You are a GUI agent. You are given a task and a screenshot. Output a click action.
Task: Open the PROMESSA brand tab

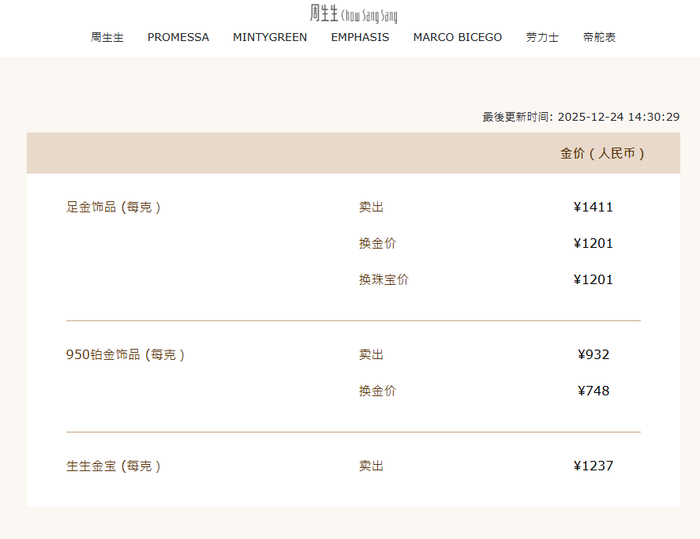[x=178, y=37]
